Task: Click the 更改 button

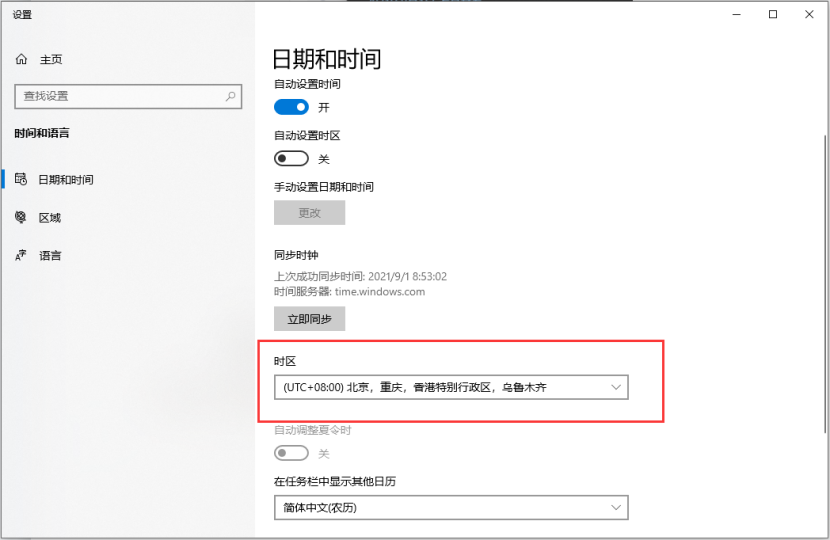Action: coord(310,212)
